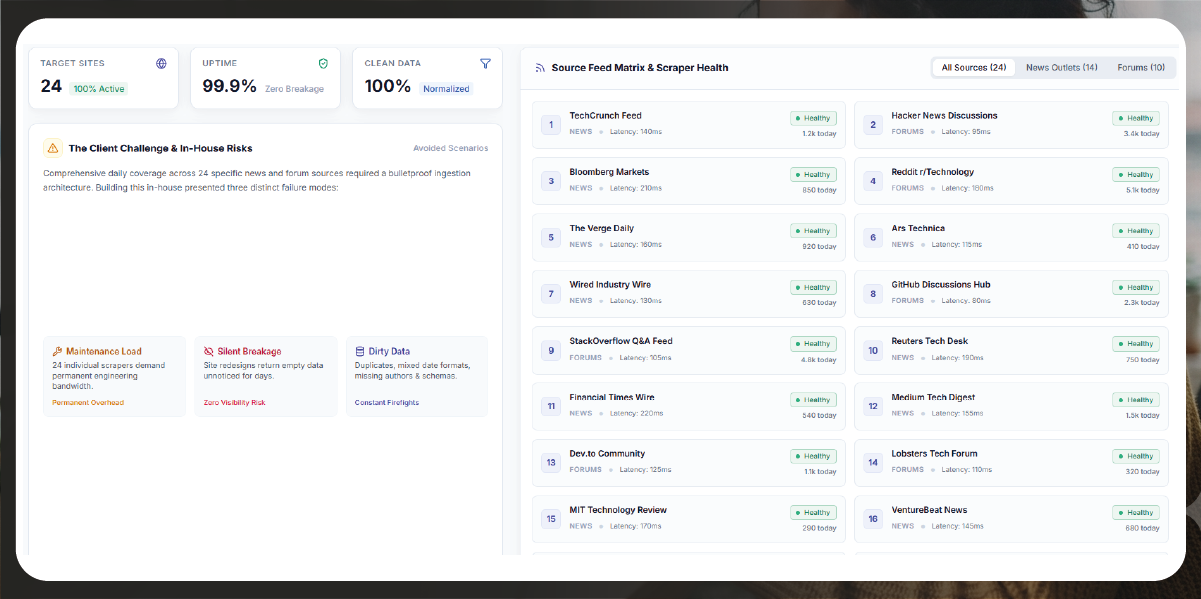Viewport: 1201px width, 599px height.
Task: Click the shield icon in Uptime card
Action: (323, 63)
